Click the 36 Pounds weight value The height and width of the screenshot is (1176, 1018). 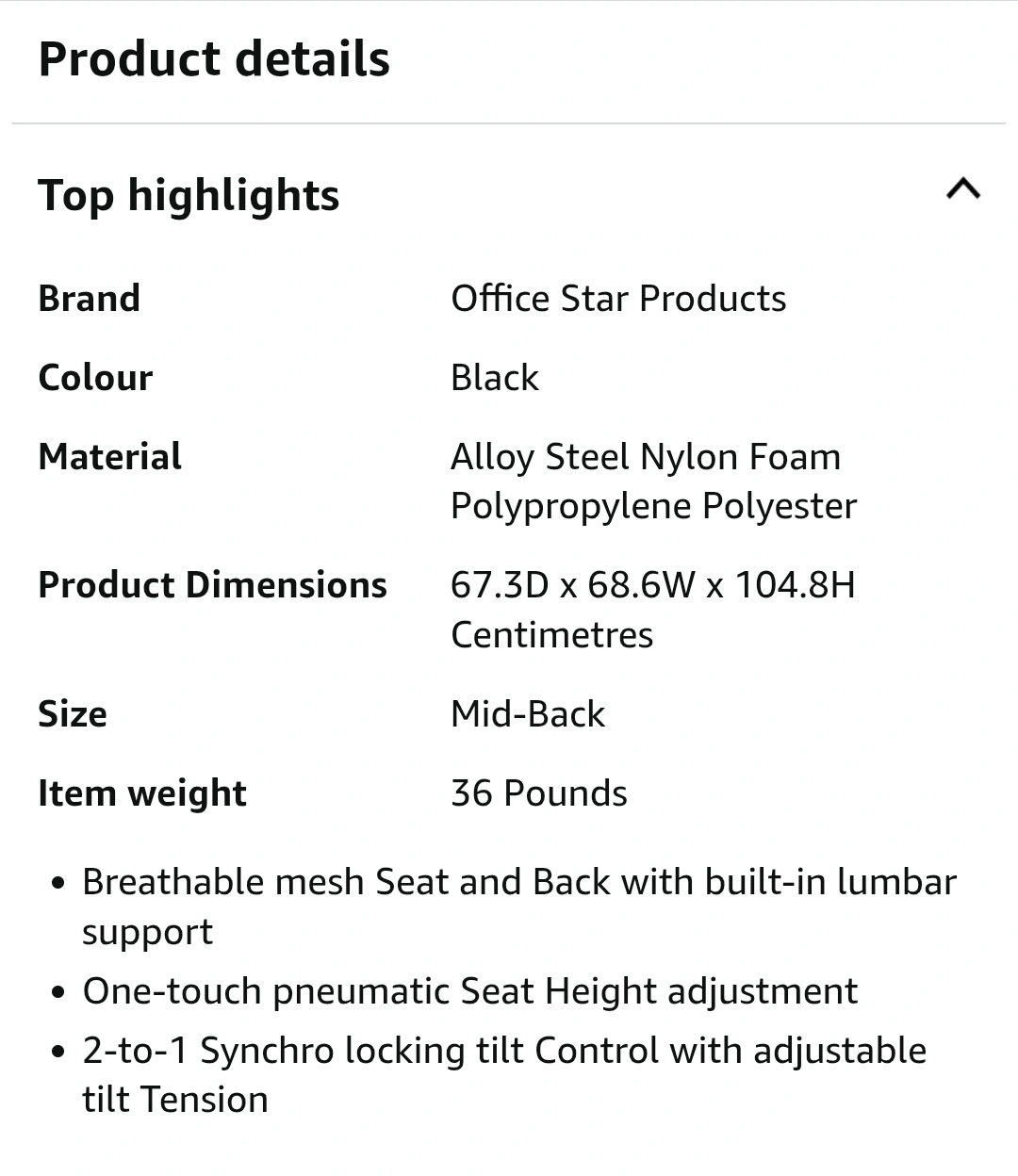tap(539, 793)
